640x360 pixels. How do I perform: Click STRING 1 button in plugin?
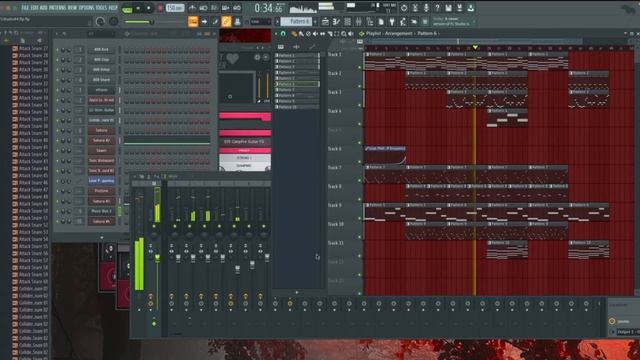click(x=244, y=158)
